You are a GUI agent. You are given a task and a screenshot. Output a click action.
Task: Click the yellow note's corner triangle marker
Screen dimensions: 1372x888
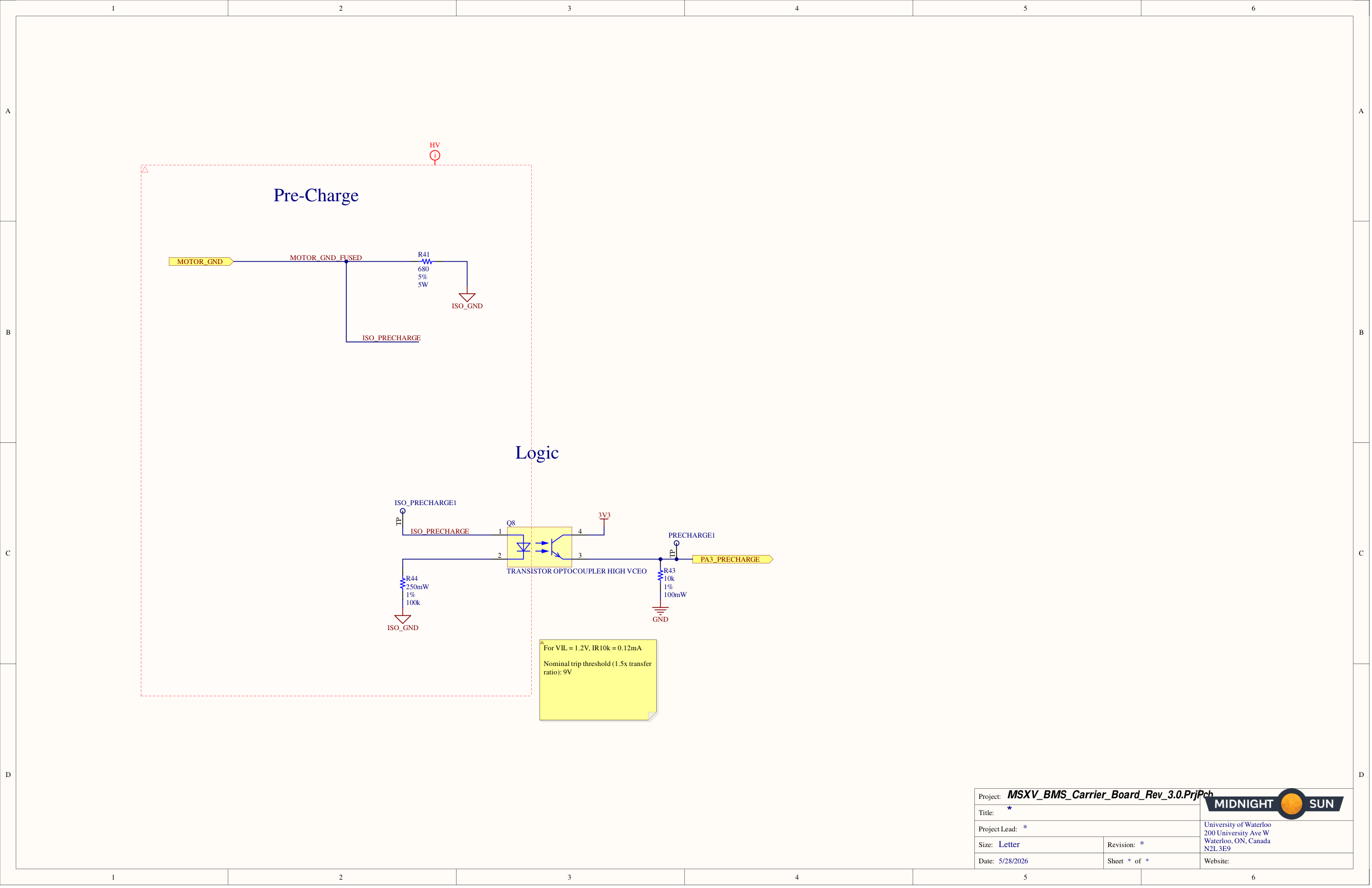[x=542, y=642]
